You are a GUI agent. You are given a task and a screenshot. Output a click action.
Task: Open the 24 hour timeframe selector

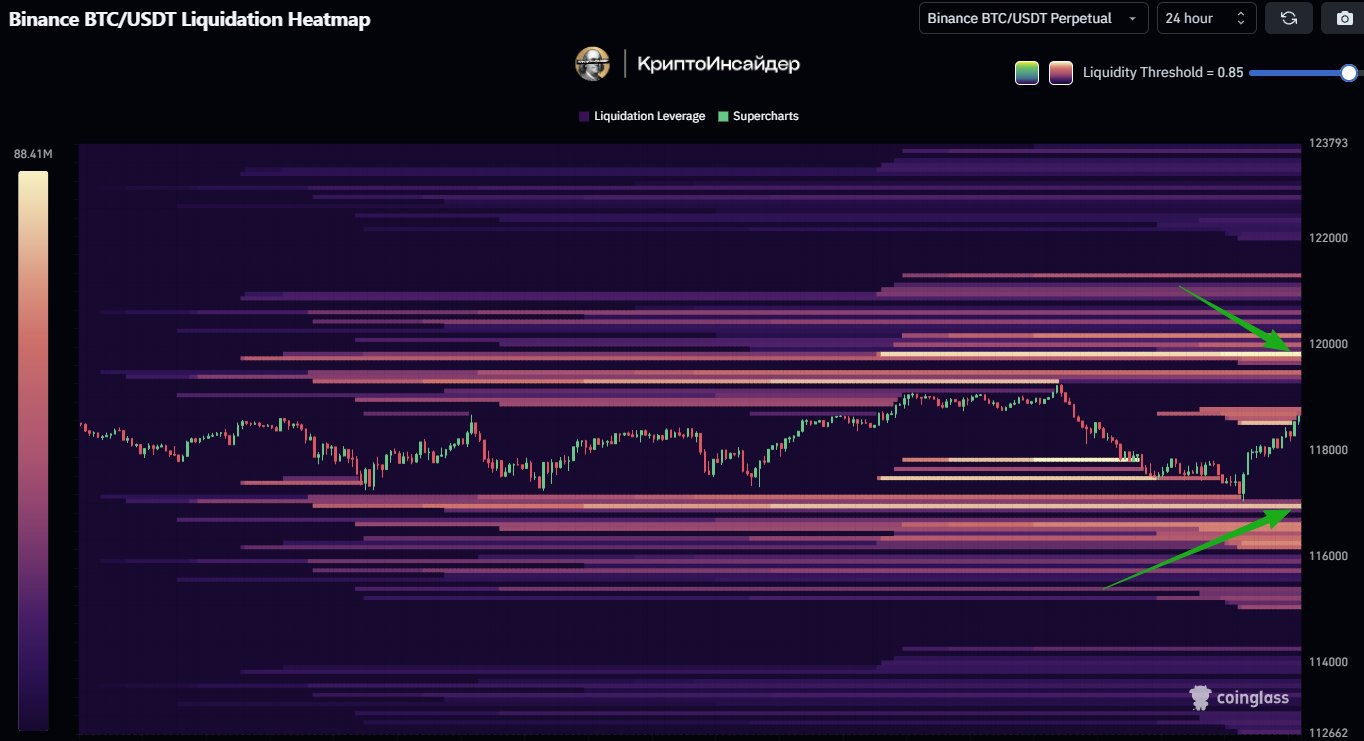tap(1206, 18)
